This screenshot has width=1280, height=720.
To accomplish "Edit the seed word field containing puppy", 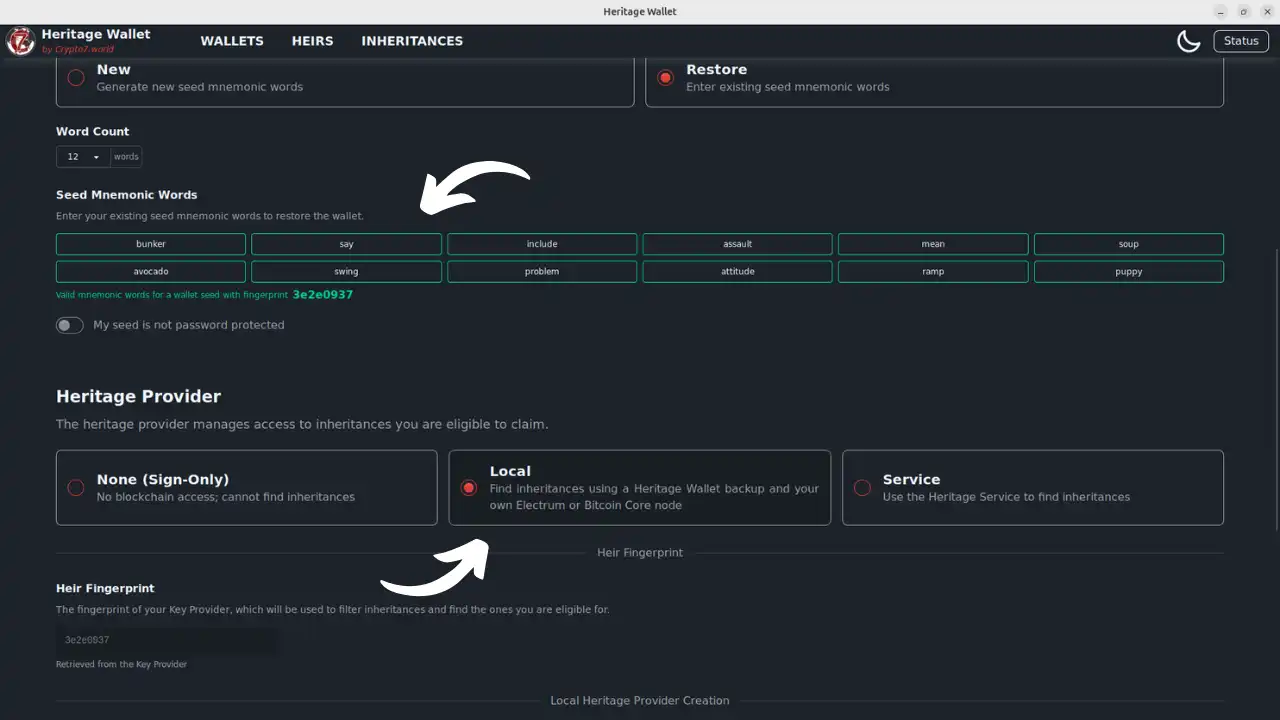I will click(x=1128, y=272).
